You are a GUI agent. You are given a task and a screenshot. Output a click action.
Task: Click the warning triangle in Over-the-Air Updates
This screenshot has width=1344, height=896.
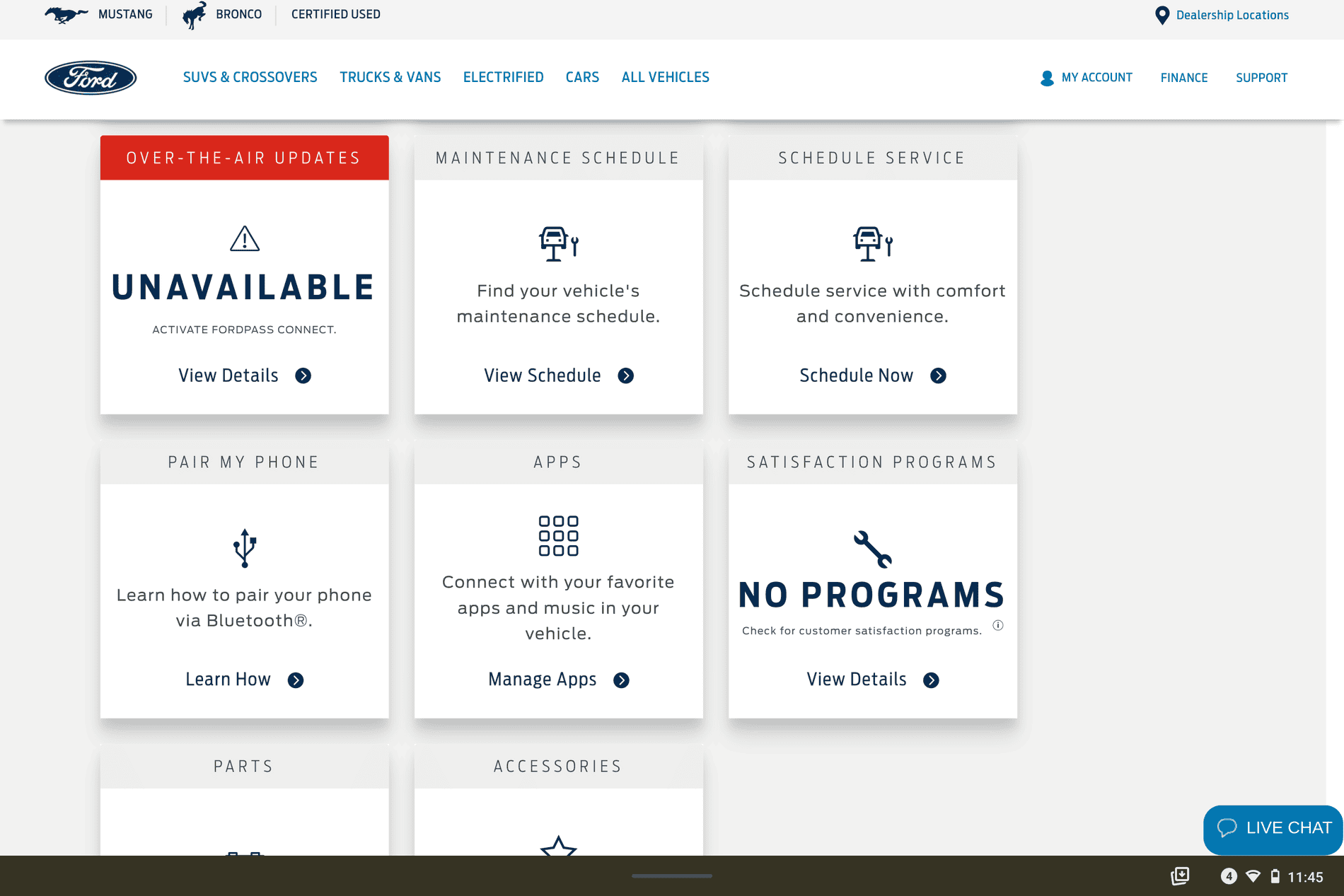[x=245, y=239]
